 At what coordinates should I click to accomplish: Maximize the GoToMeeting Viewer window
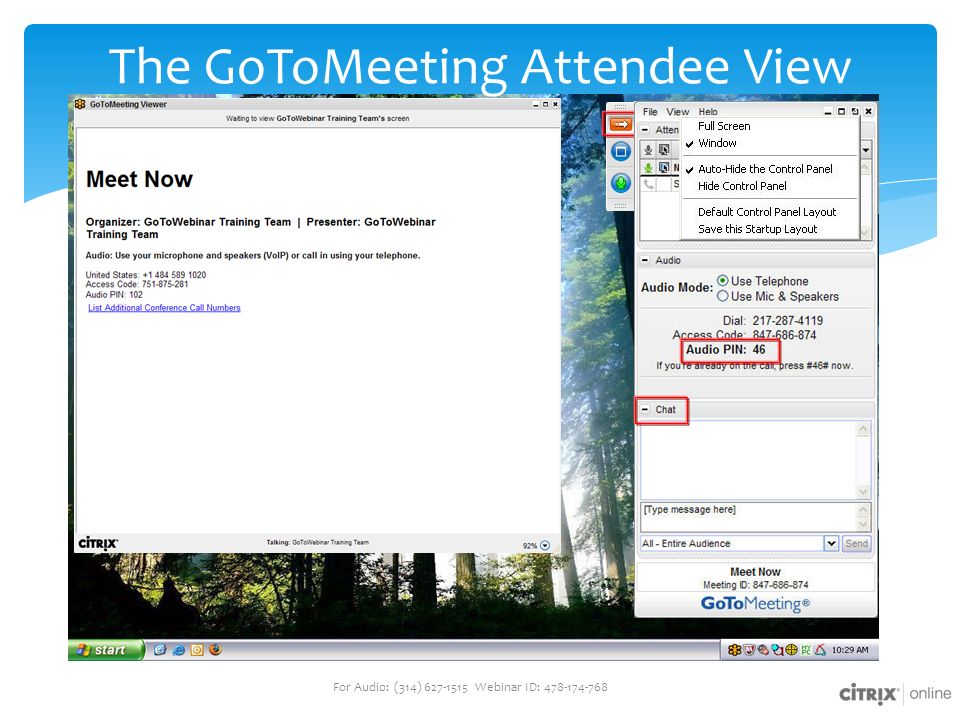[x=546, y=105]
